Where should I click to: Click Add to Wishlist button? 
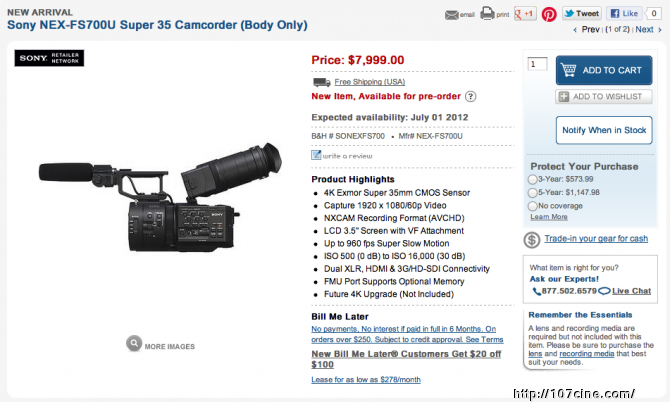click(x=604, y=97)
